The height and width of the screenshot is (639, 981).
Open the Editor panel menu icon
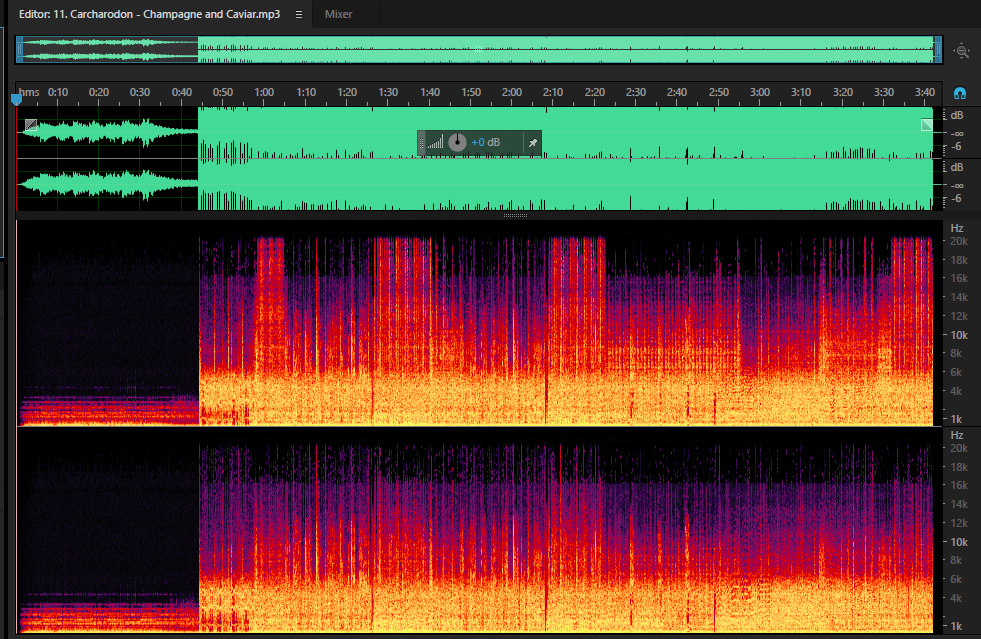[299, 14]
